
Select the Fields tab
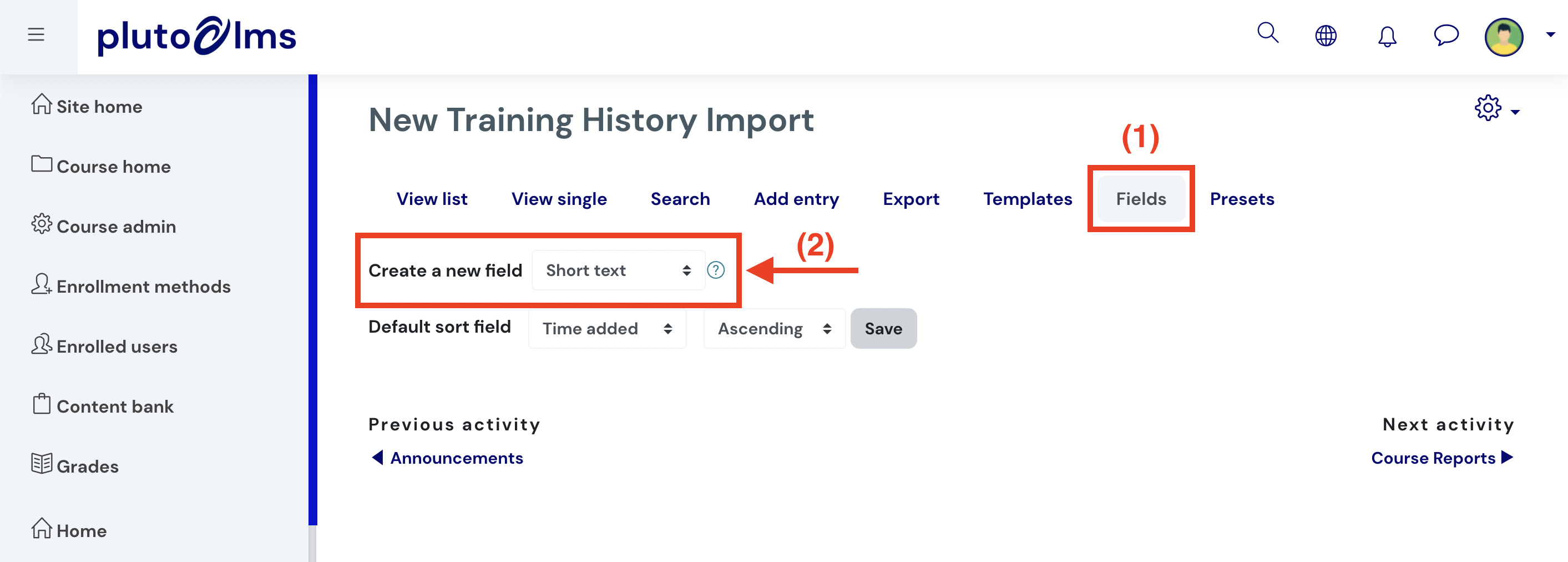pyautogui.click(x=1141, y=199)
